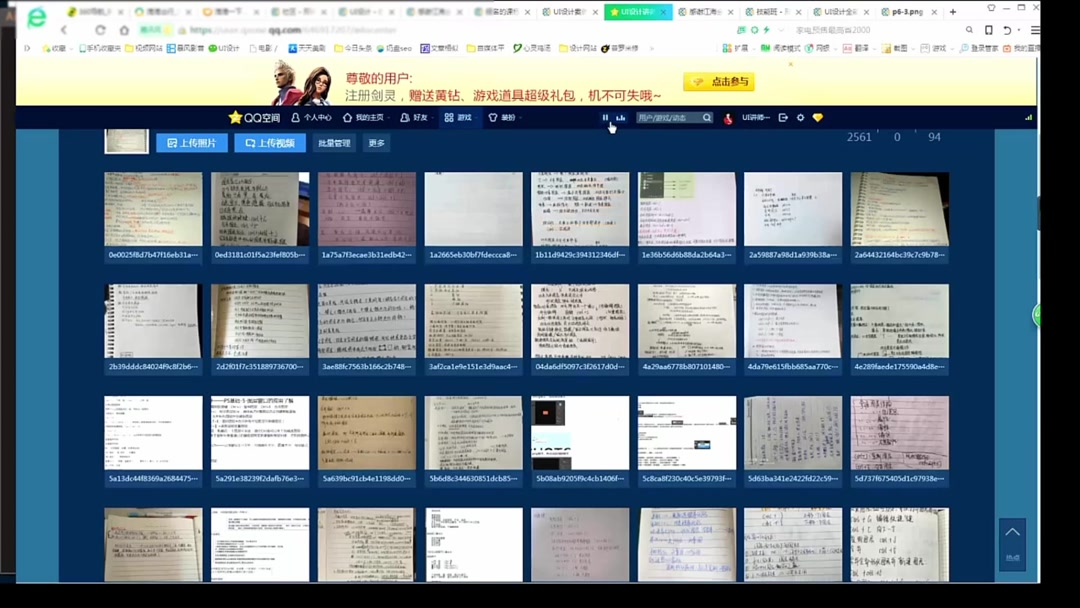
Task: Click the search magnifier in the navbar
Action: pos(706,117)
